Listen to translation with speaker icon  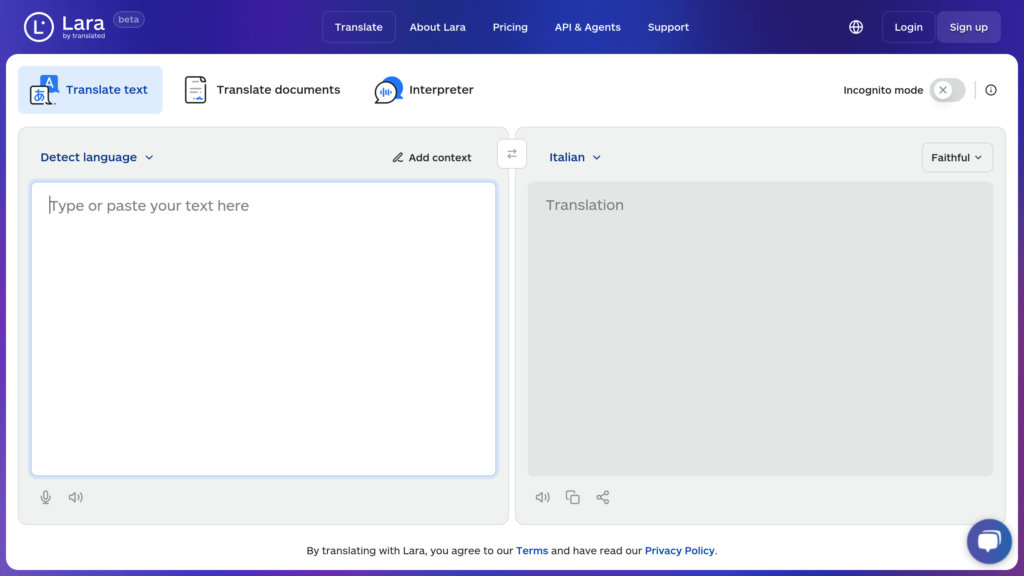[x=543, y=497]
